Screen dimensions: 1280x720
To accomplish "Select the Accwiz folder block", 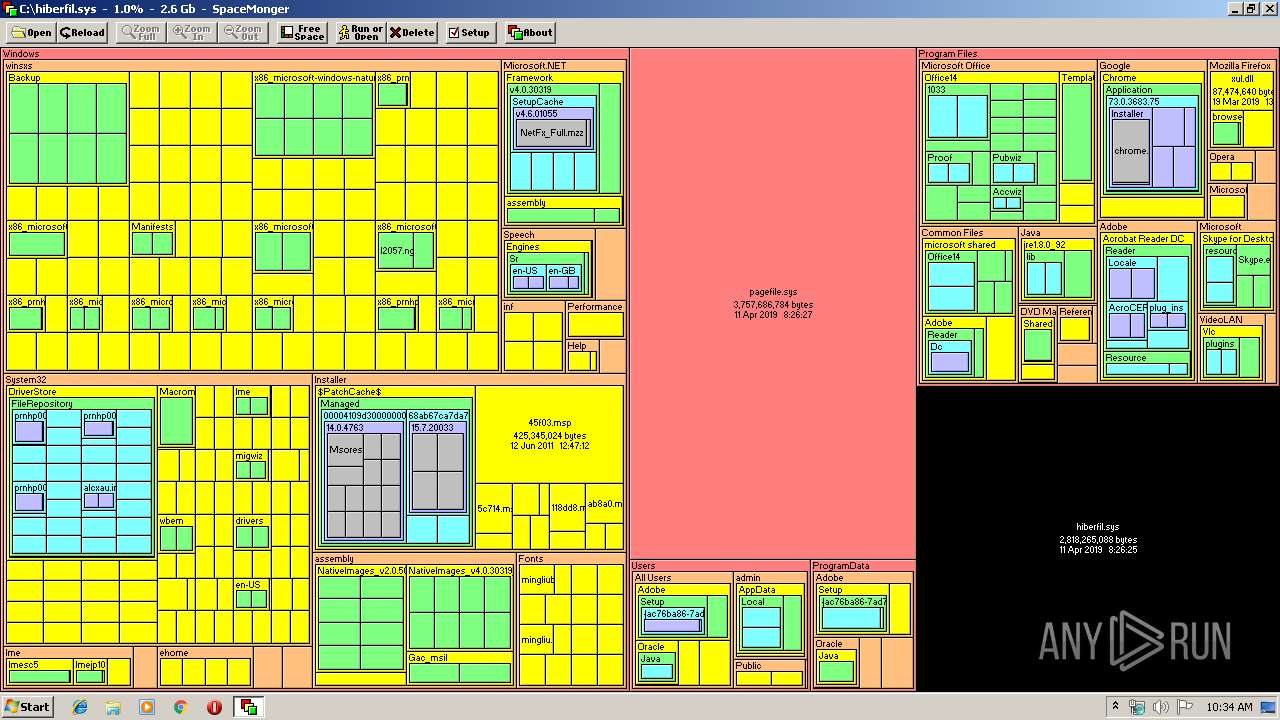I will [x=1007, y=198].
